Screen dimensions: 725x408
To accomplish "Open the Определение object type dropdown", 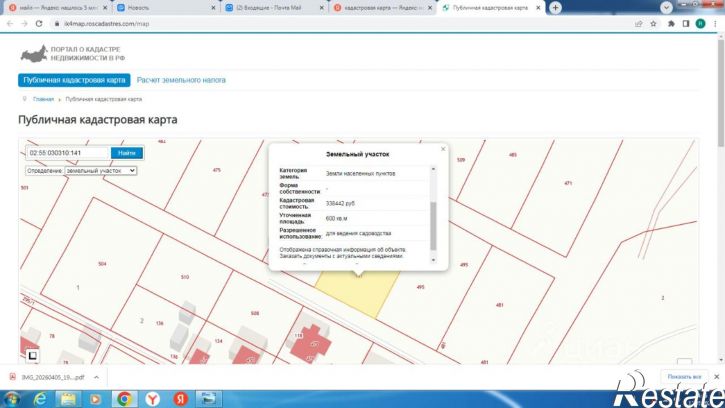I will tap(100, 171).
